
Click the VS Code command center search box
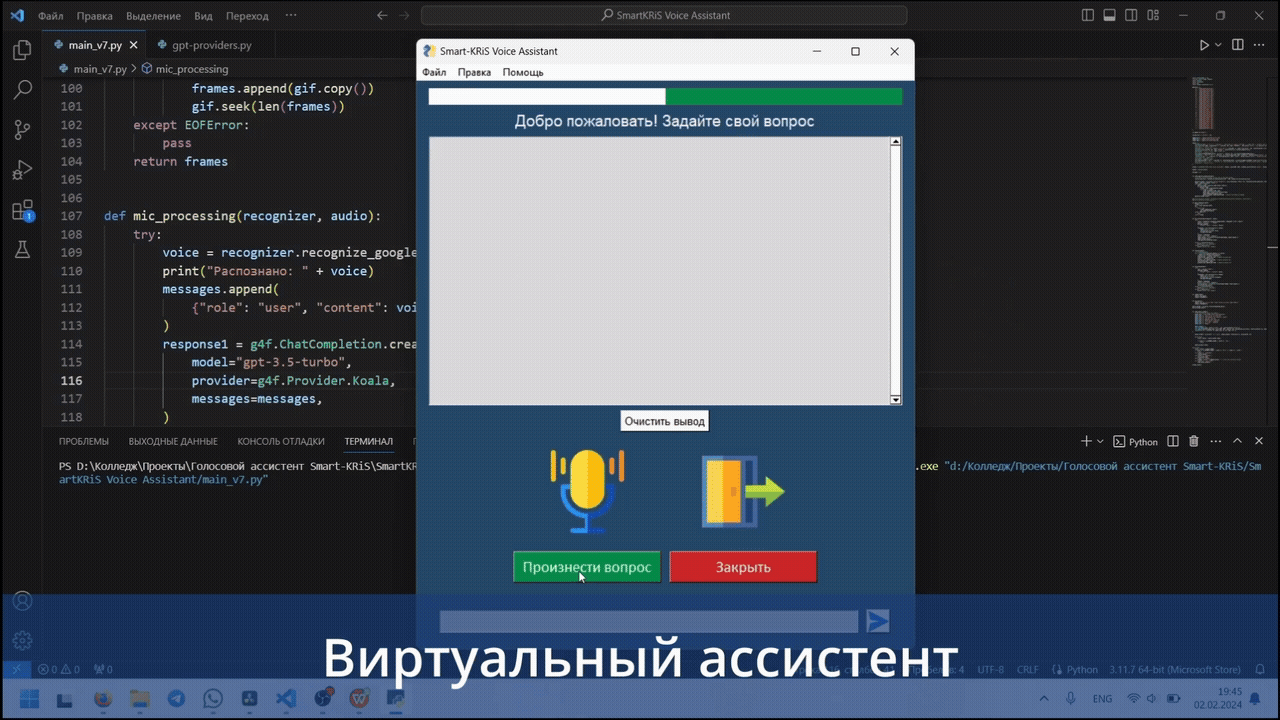665,15
